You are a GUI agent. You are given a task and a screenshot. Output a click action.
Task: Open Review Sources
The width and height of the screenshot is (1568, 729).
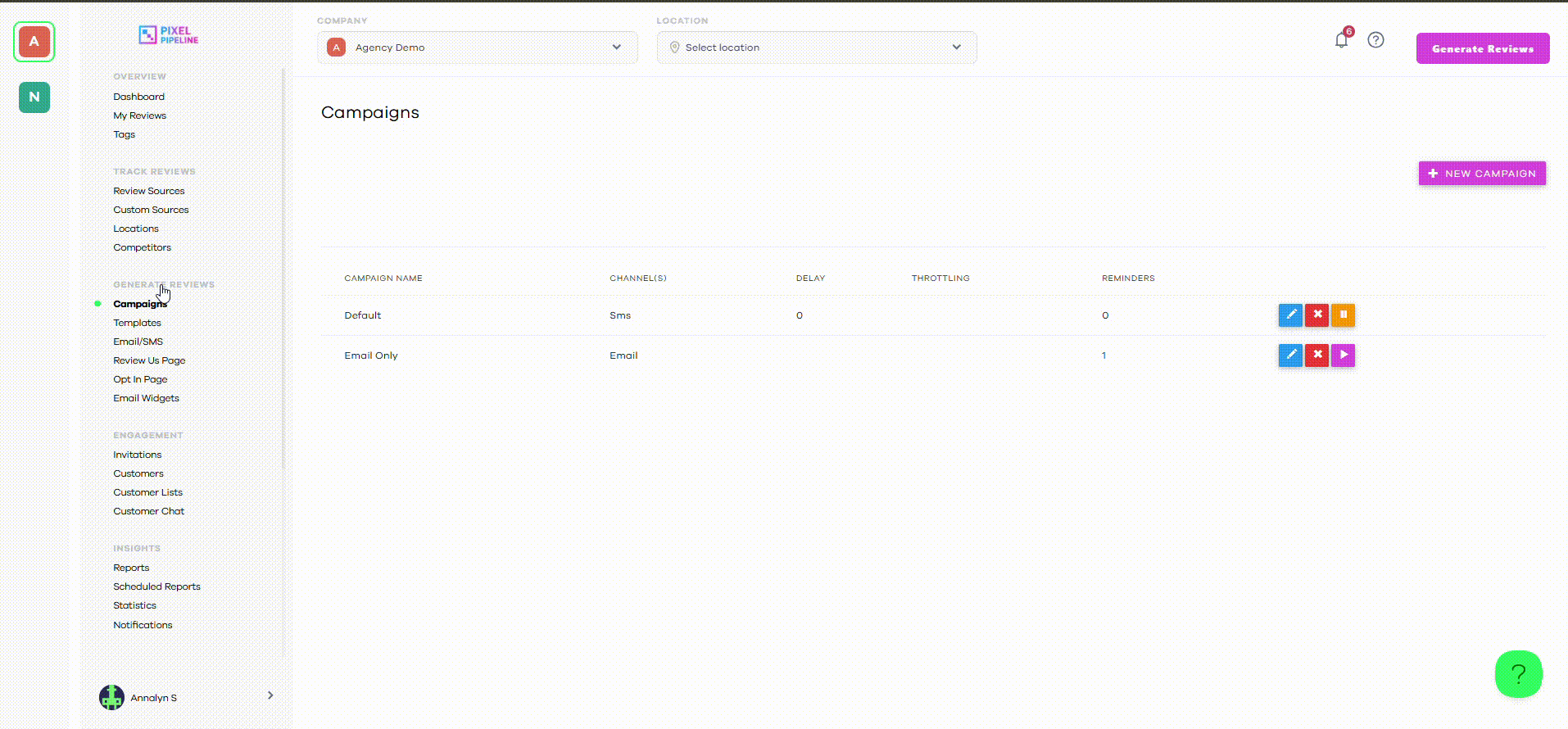149,191
